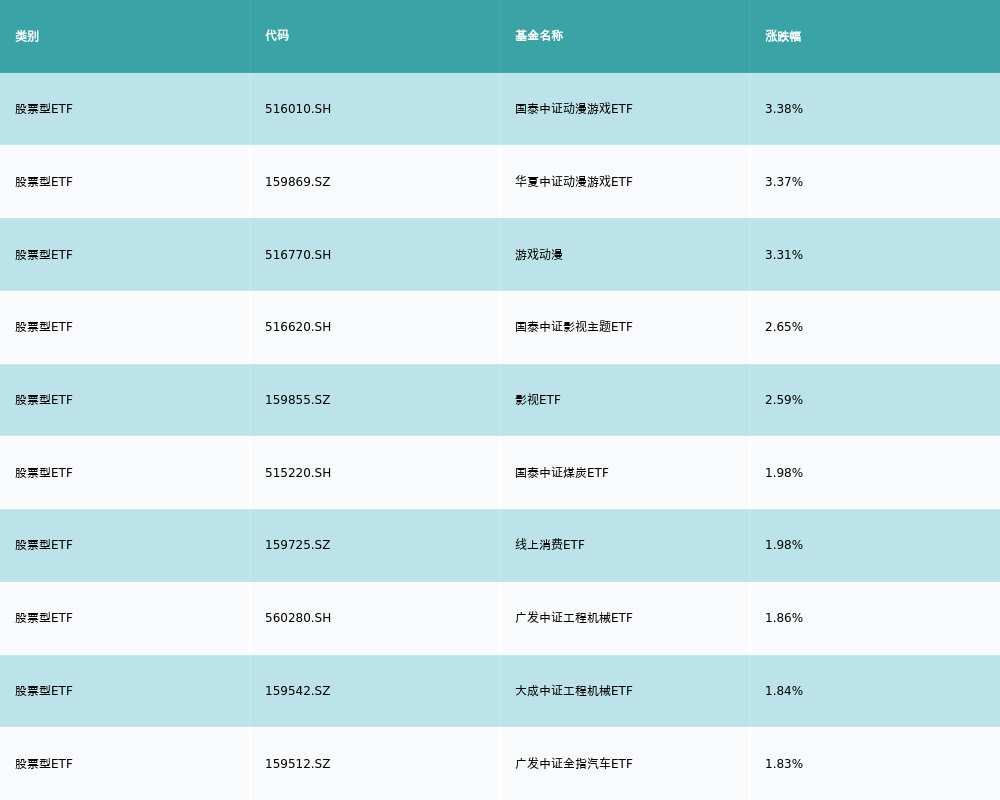Click the 1.83% change value
Image resolution: width=1000 pixels, height=800 pixels.
click(x=784, y=764)
